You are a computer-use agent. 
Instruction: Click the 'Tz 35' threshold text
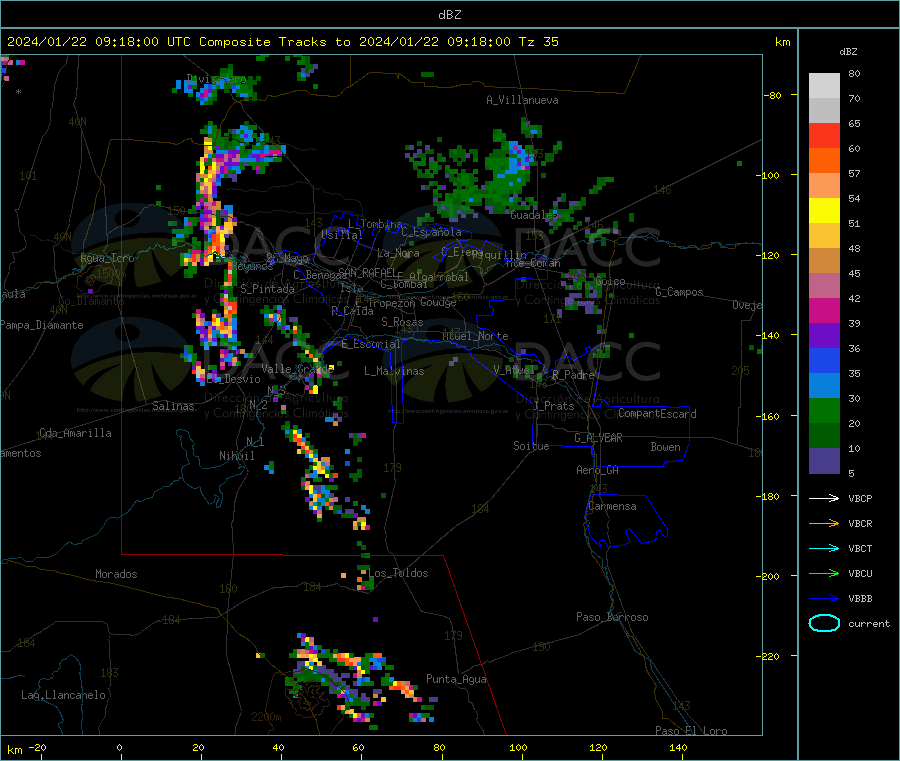(538, 42)
